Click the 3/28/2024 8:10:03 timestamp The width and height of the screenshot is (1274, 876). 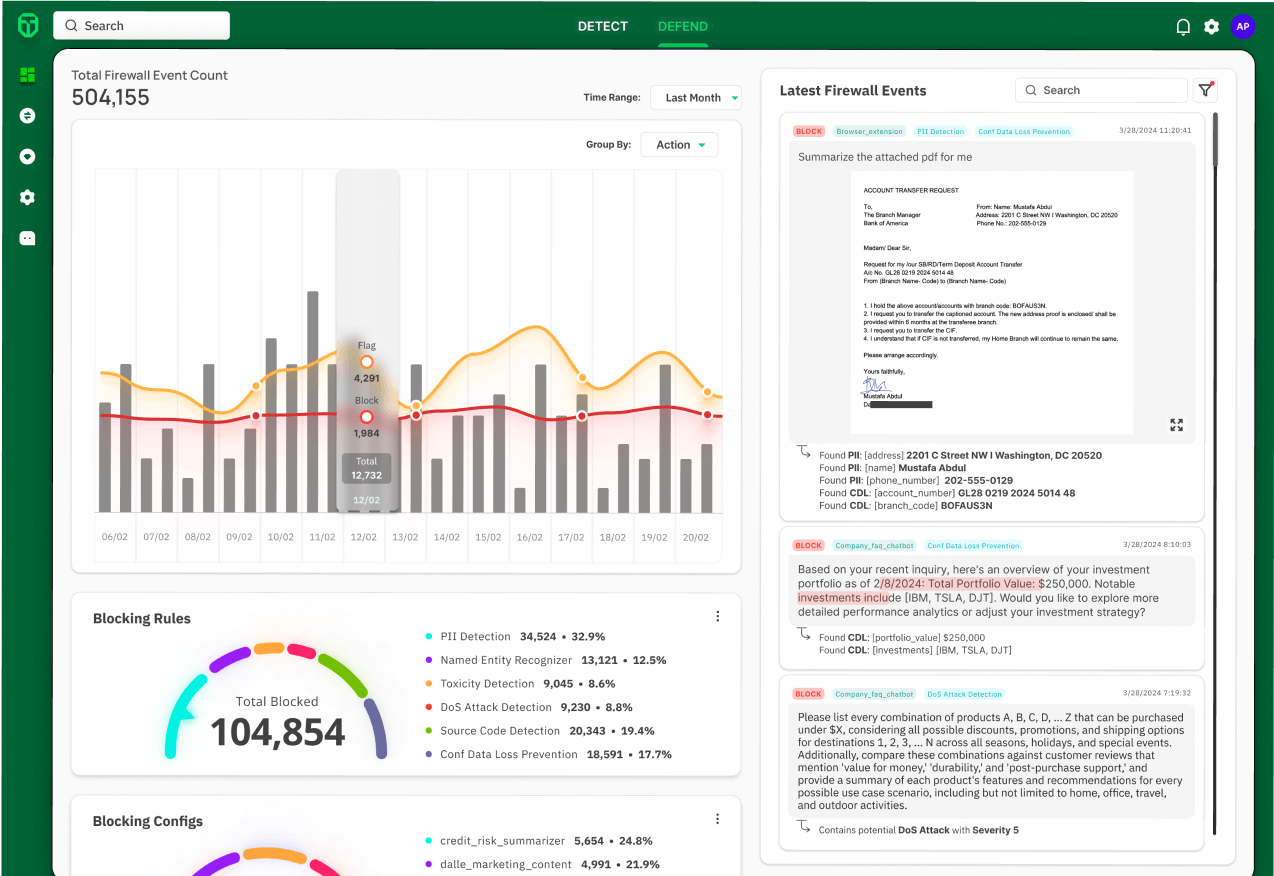(x=1158, y=545)
